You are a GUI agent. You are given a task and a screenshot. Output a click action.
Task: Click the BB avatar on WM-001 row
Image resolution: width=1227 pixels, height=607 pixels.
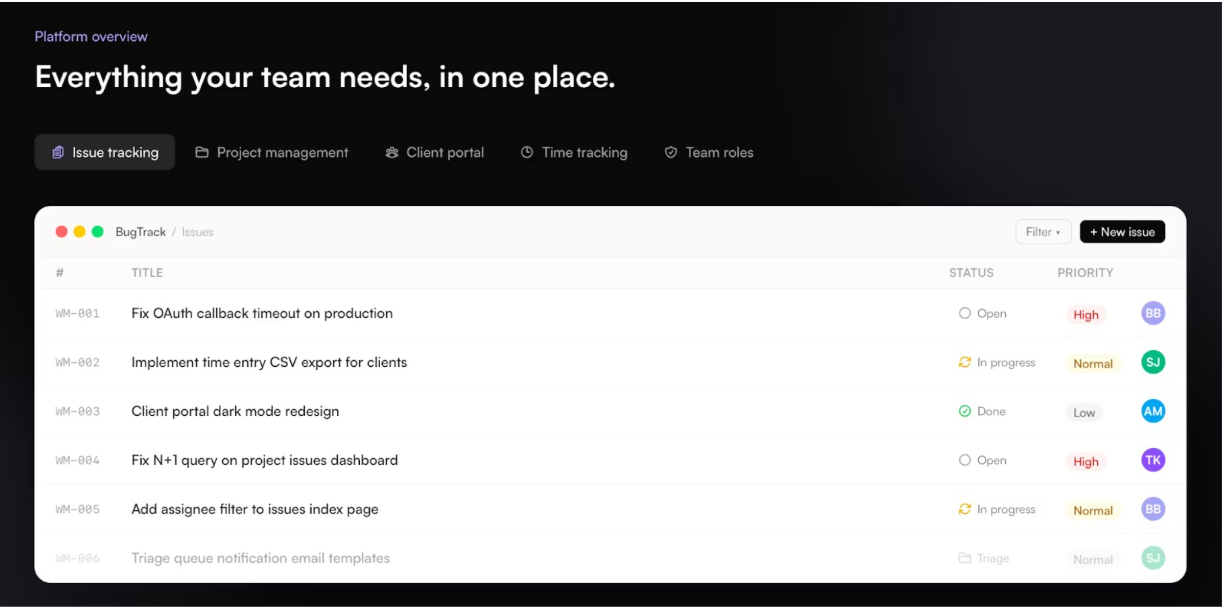click(1153, 313)
